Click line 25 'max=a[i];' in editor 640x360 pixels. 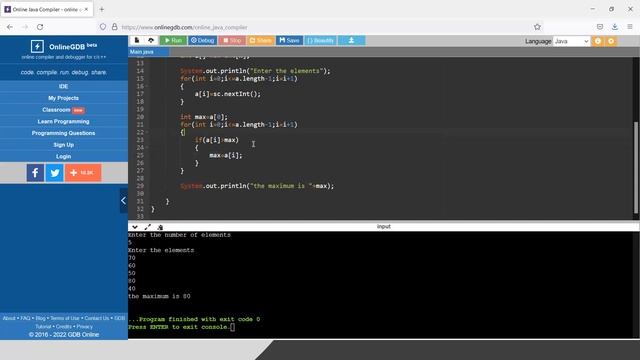[x=226, y=155]
